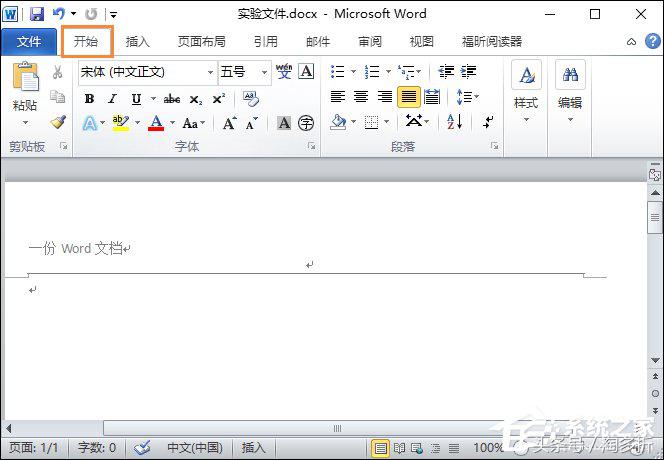Screen dimensions: 664x460
Task: Expand the font color dropdown arrow
Action: click(172, 123)
